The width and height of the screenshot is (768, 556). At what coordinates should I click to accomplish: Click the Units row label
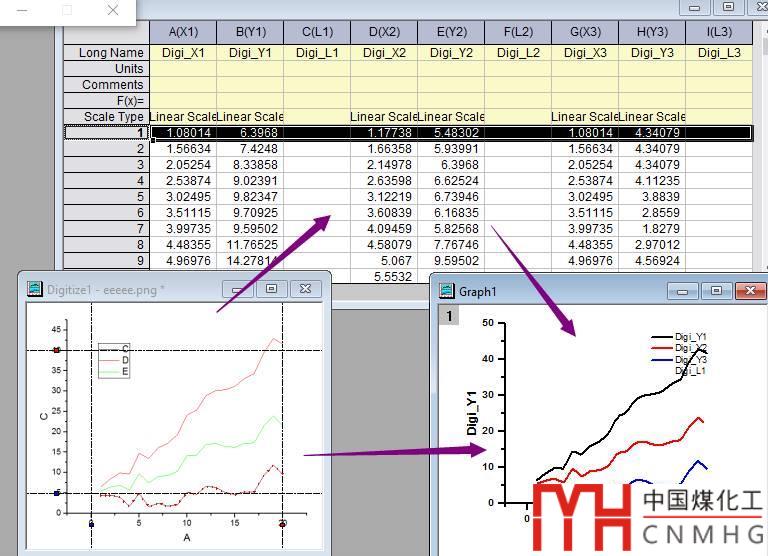click(107, 69)
